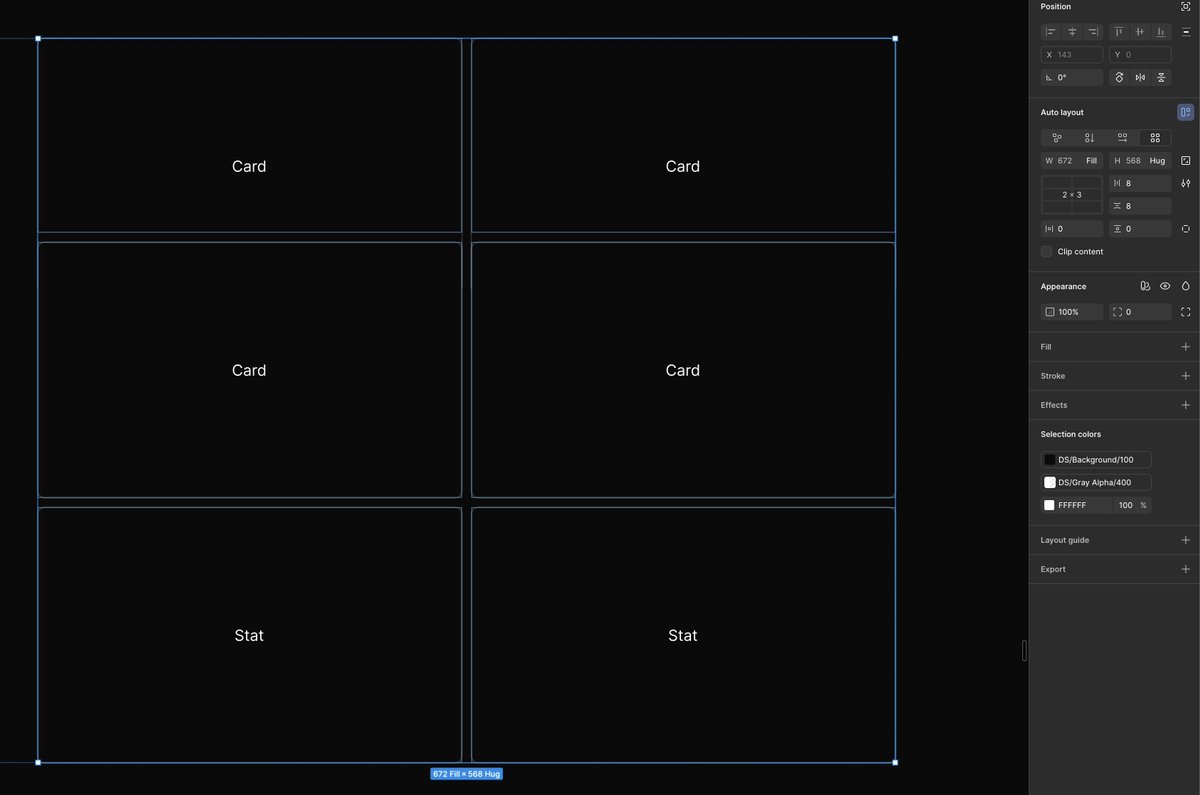The height and width of the screenshot is (795, 1200).
Task: Click the focus frame icon beside Position
Action: (1186, 7)
